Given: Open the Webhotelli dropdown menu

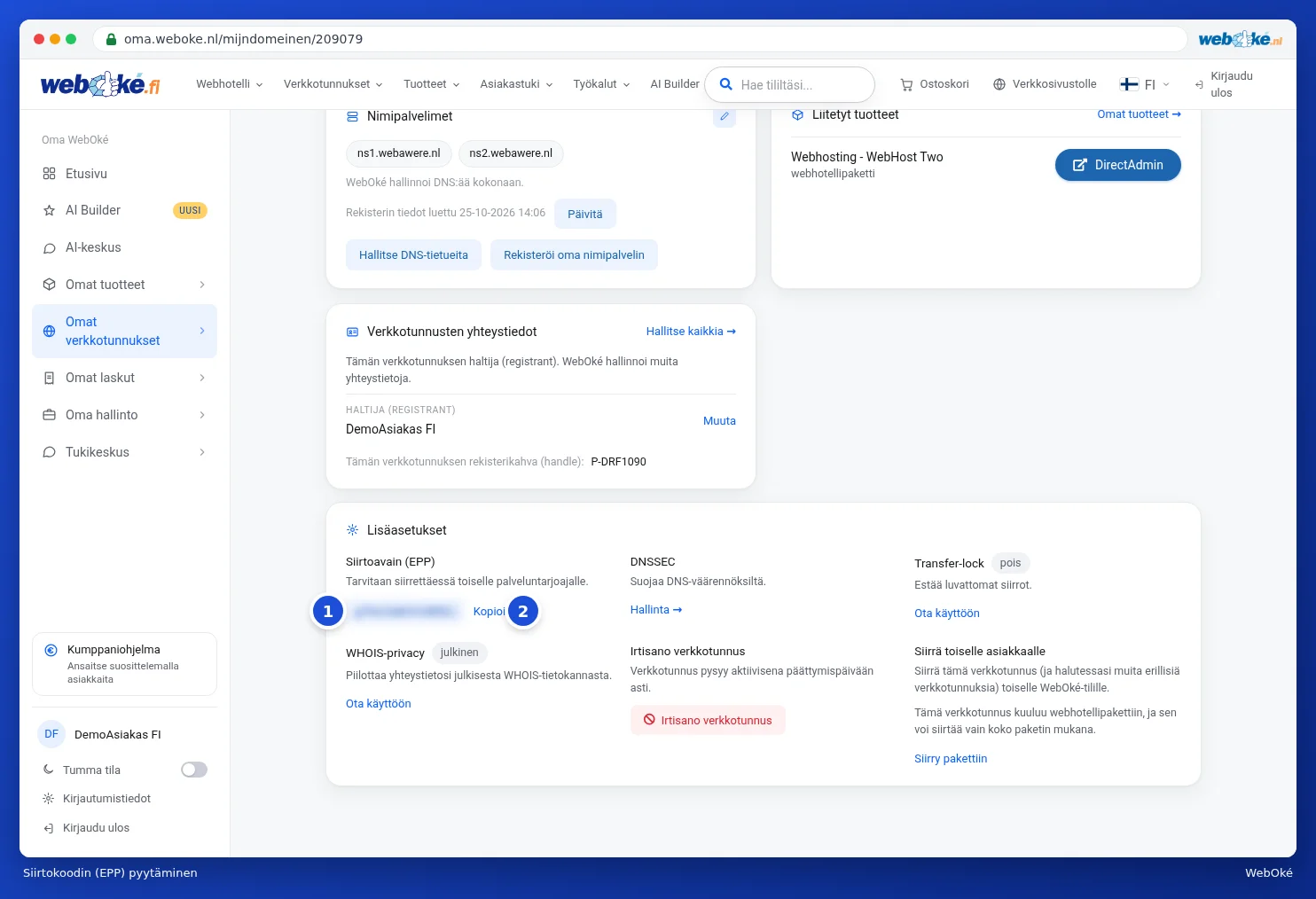Looking at the screenshot, I should tap(230, 84).
